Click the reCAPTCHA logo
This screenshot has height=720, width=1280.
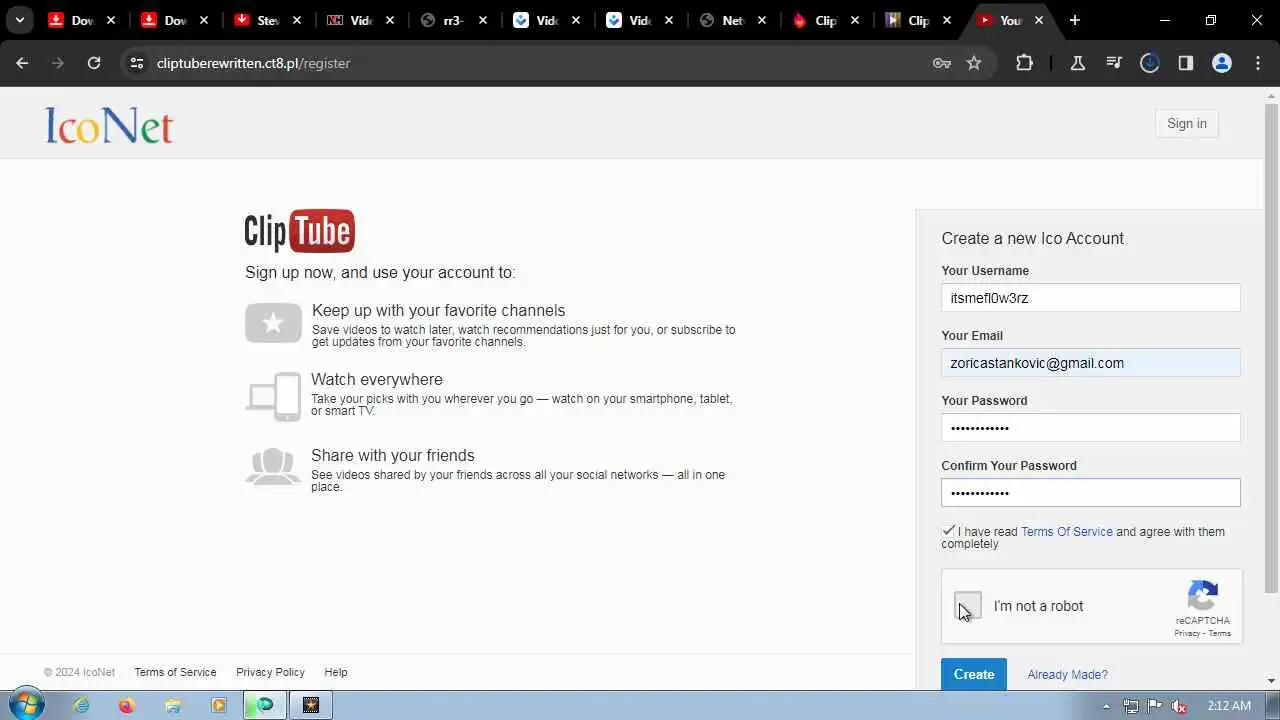coord(1202,596)
